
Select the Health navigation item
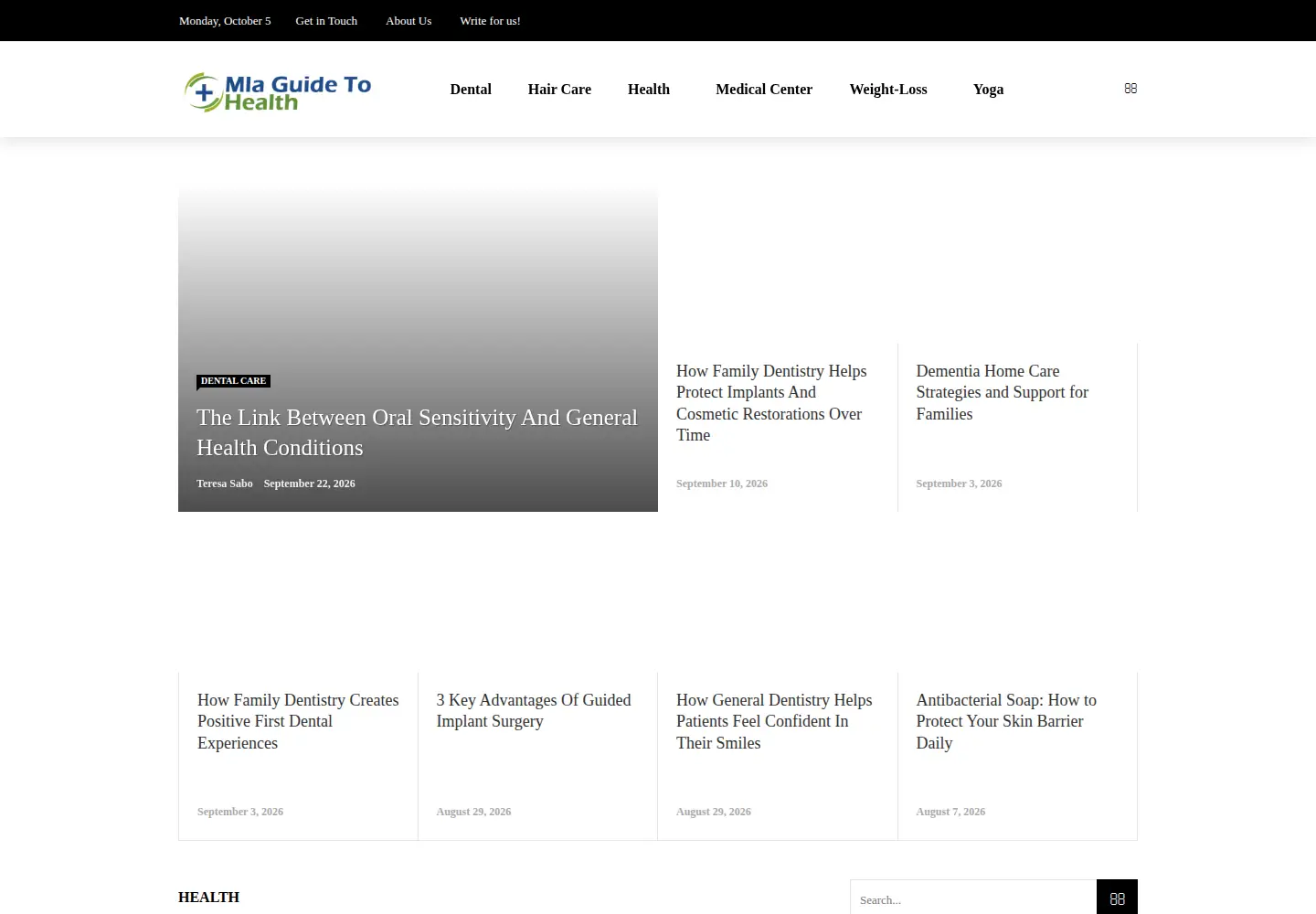coord(649,90)
